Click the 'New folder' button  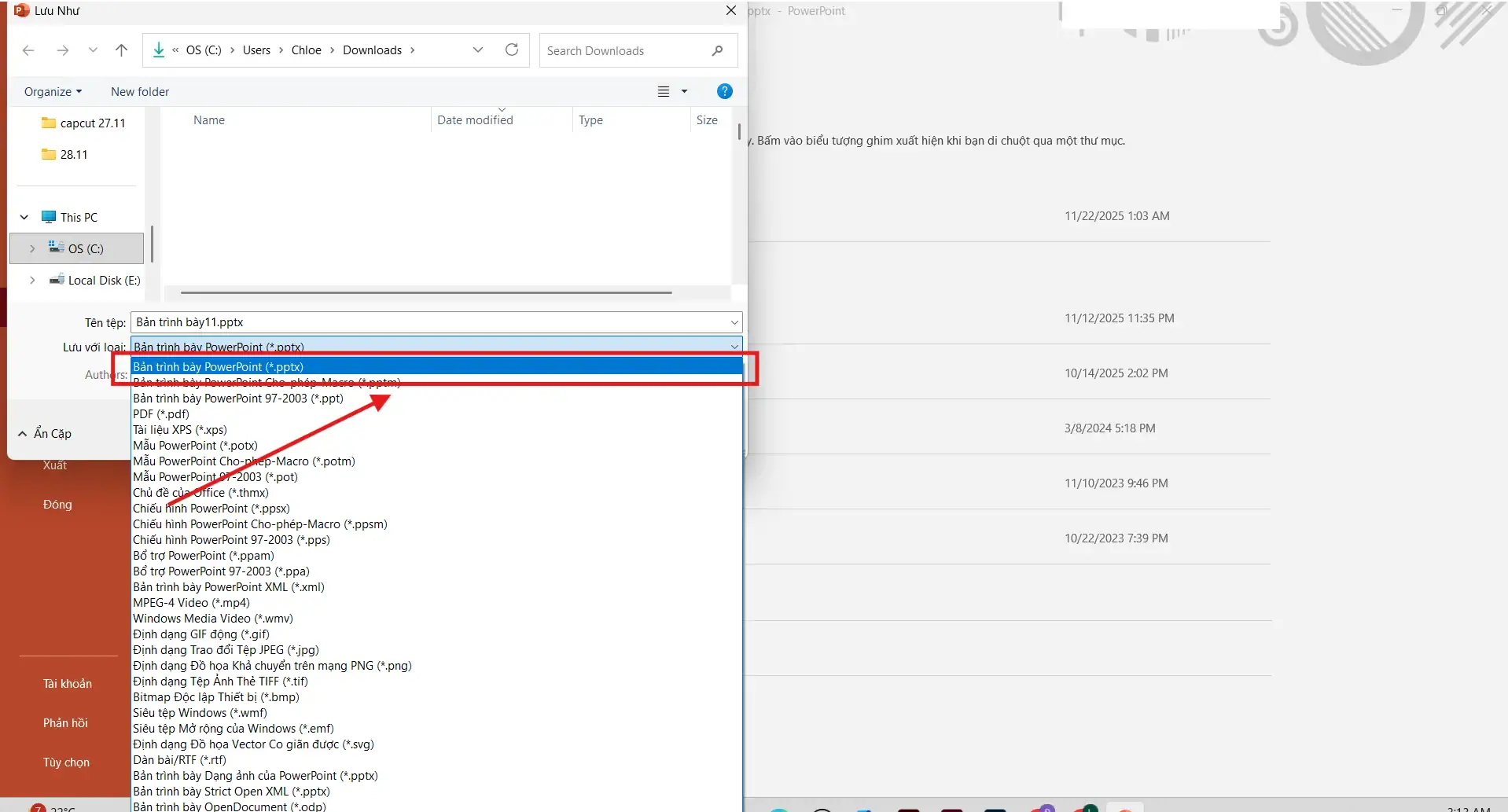(x=139, y=91)
